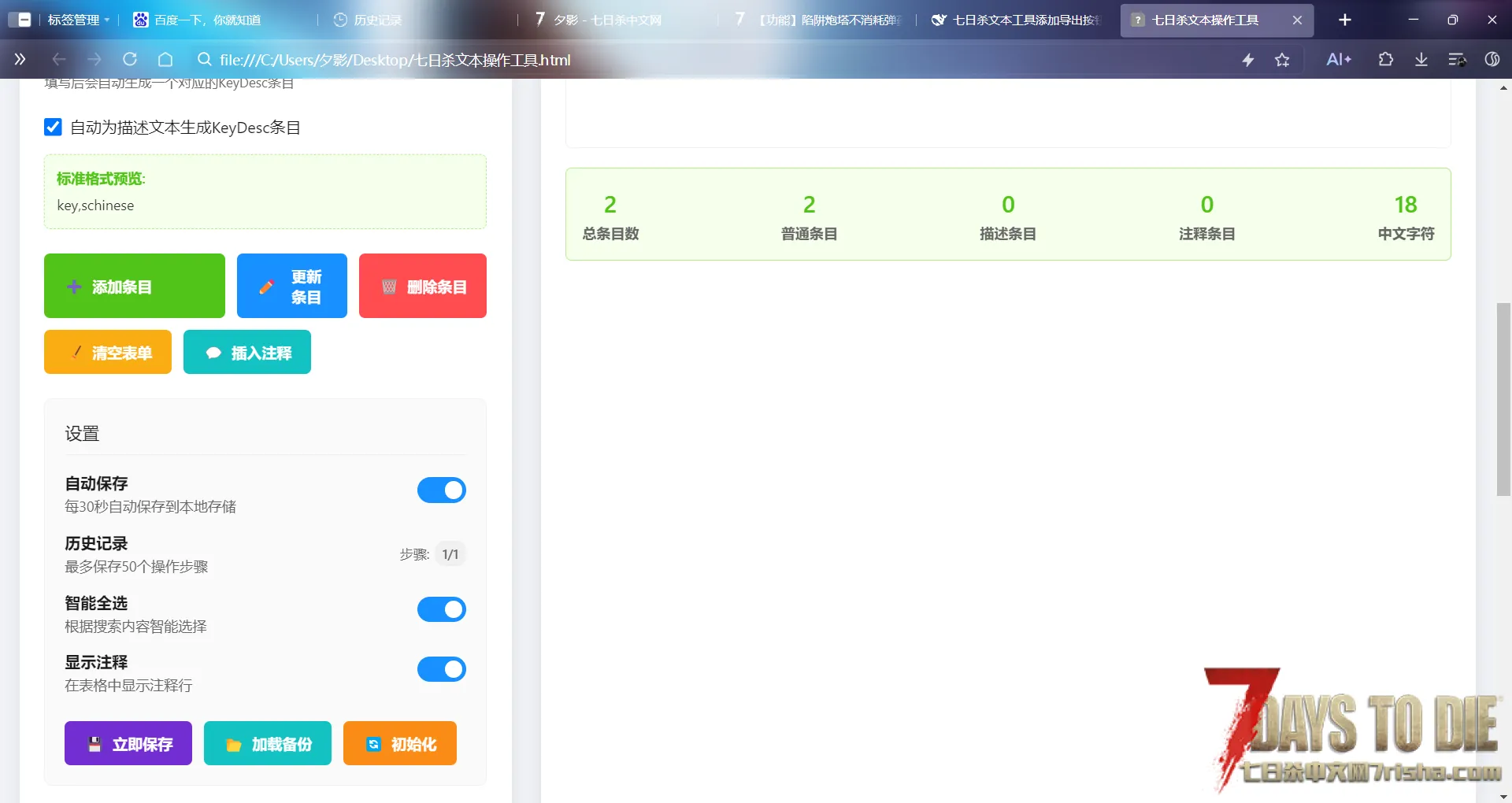The width and height of the screenshot is (1512, 803).
Task: Toggle the 自动保存 switch off
Action: coord(441,490)
